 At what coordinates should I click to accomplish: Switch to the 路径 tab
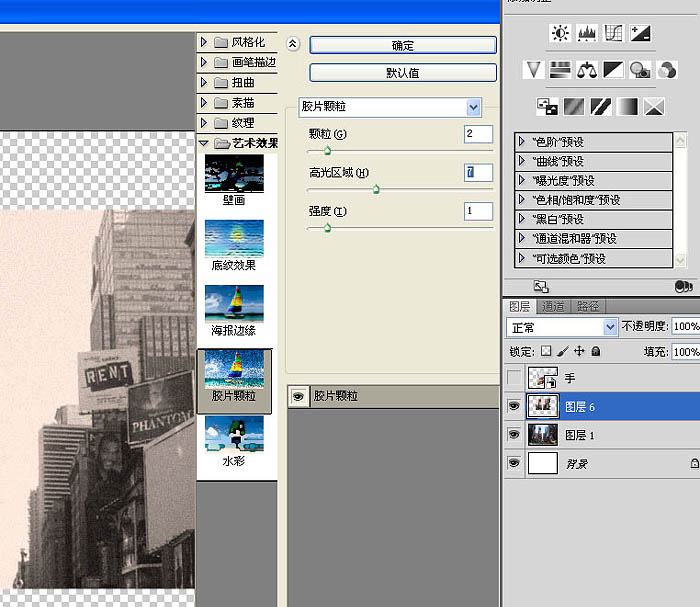click(587, 307)
